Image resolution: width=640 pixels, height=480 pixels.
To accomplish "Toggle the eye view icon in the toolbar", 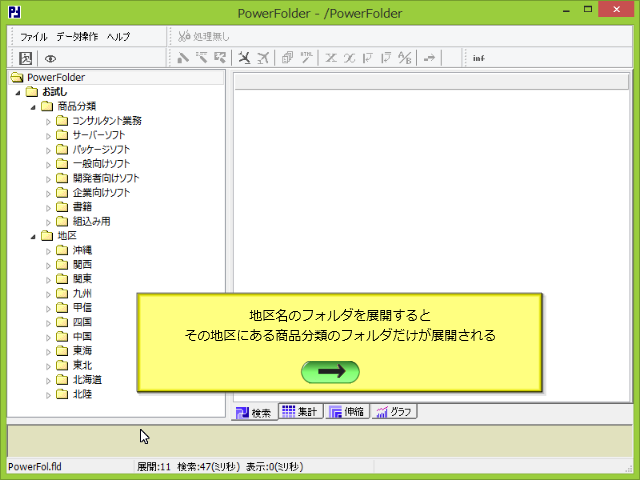I will (x=50, y=59).
